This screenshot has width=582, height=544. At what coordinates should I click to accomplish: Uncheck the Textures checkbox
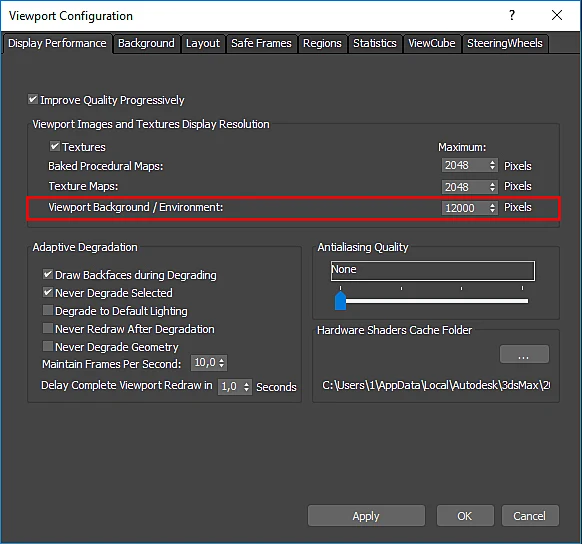click(x=55, y=146)
